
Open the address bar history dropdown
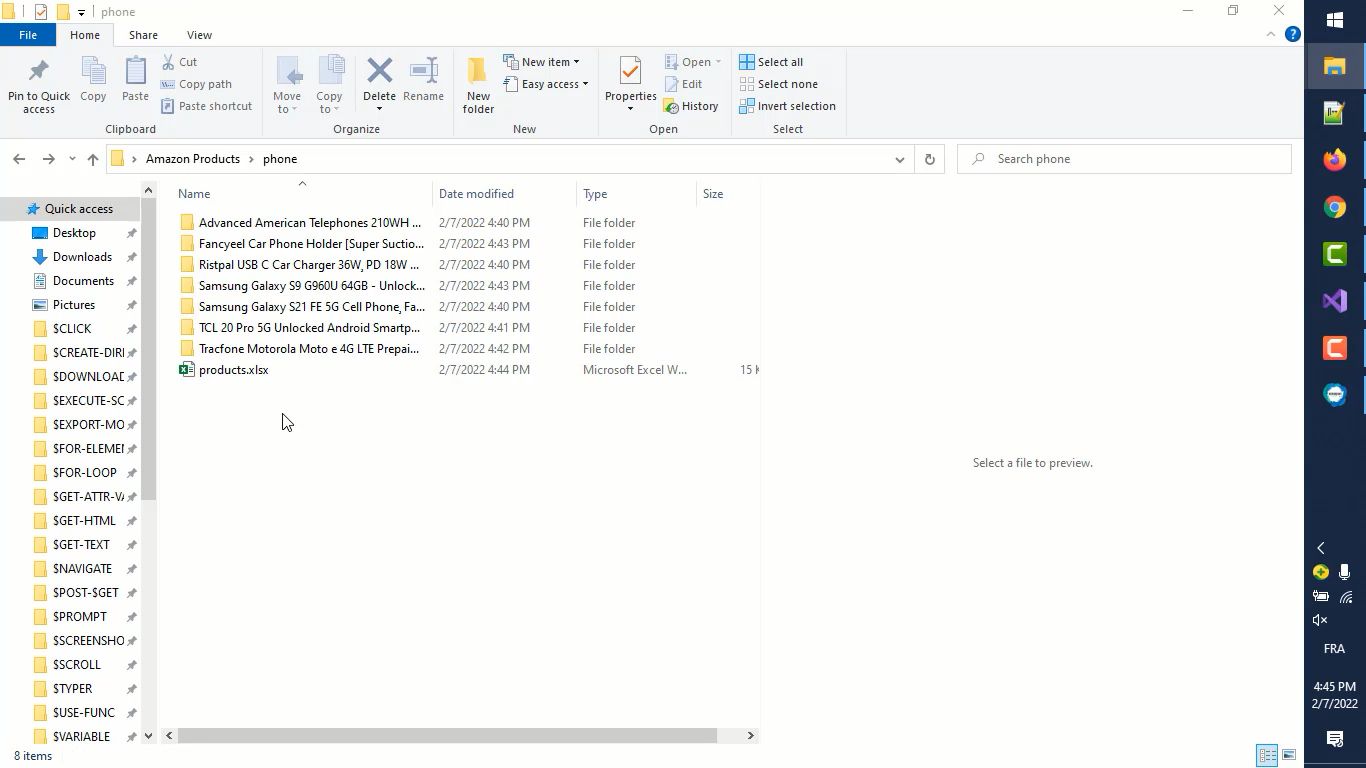point(899,159)
